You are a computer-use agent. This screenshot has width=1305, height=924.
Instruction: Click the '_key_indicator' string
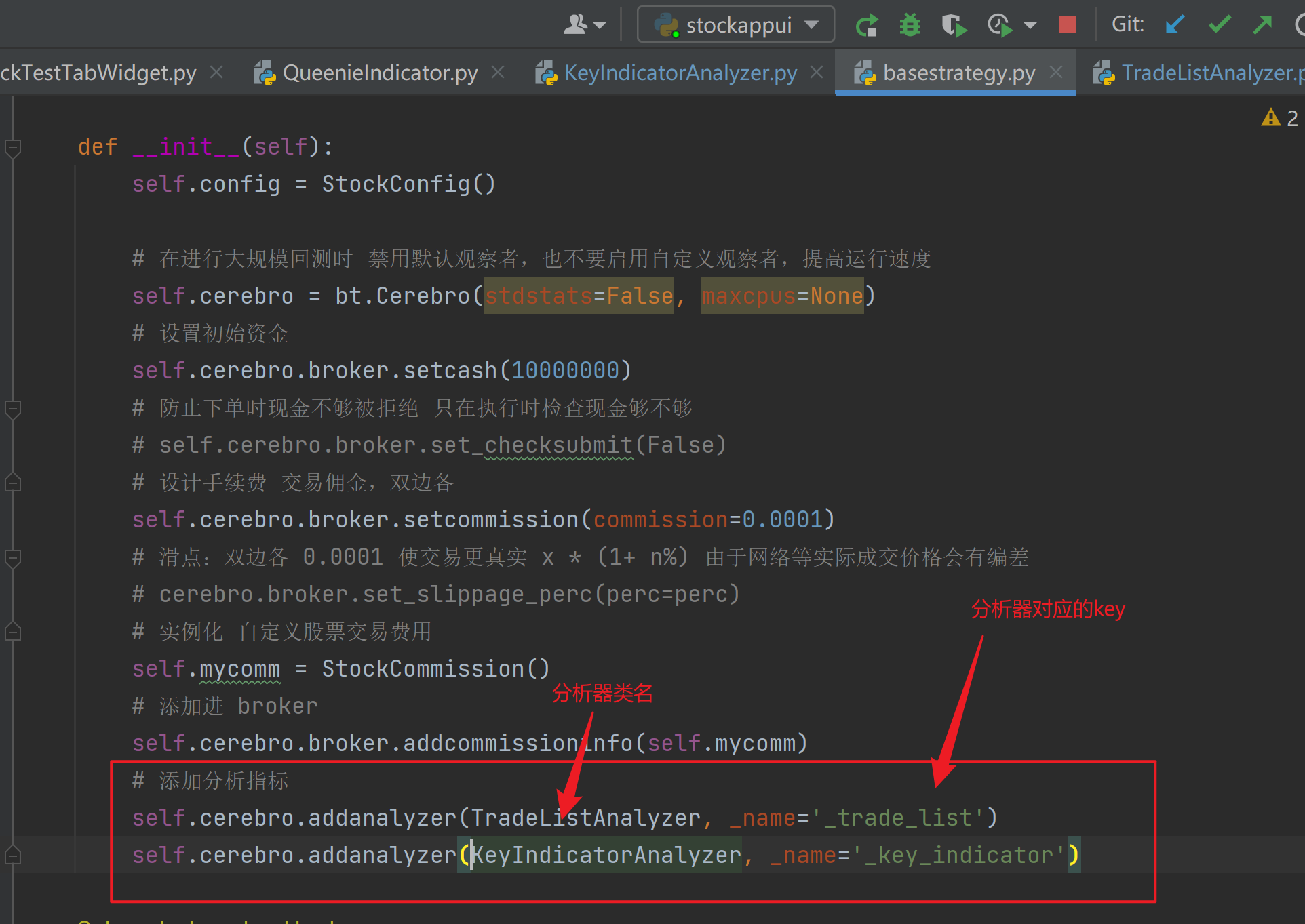click(x=959, y=856)
